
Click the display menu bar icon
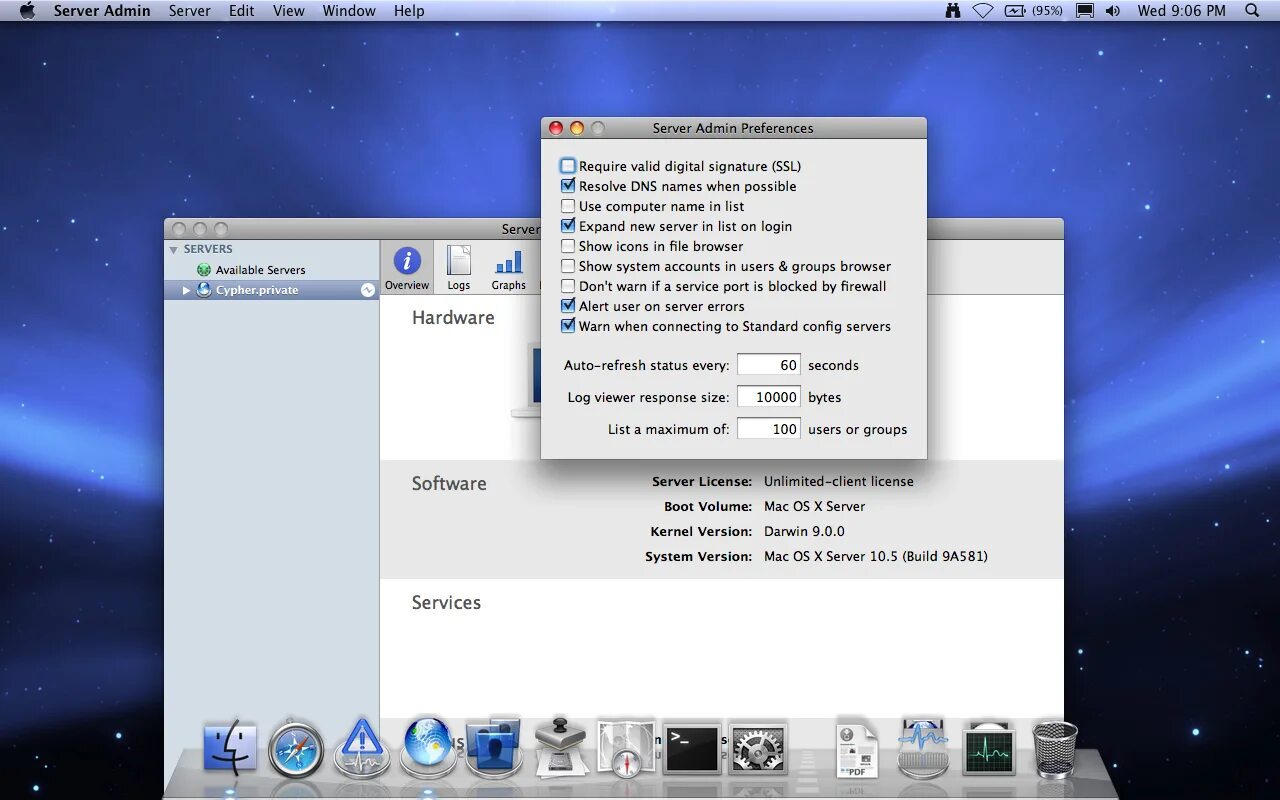coord(1084,11)
